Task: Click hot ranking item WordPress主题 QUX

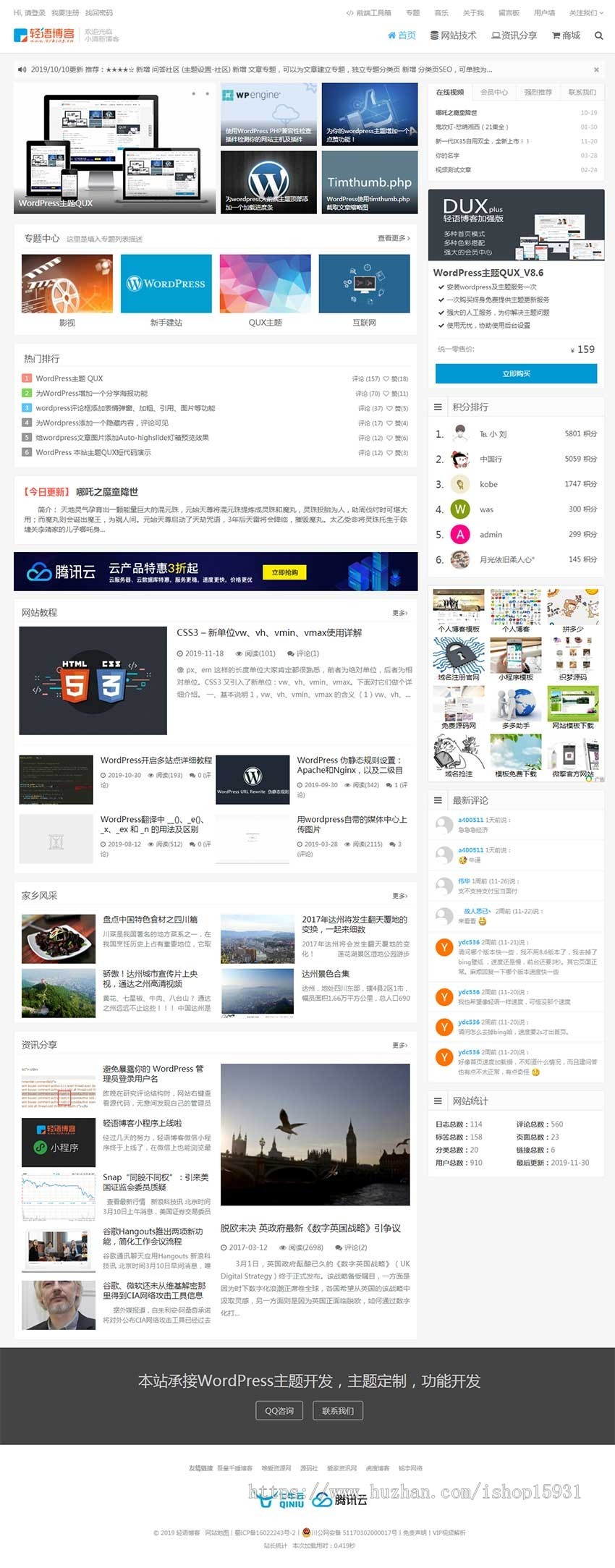Action: [69, 378]
